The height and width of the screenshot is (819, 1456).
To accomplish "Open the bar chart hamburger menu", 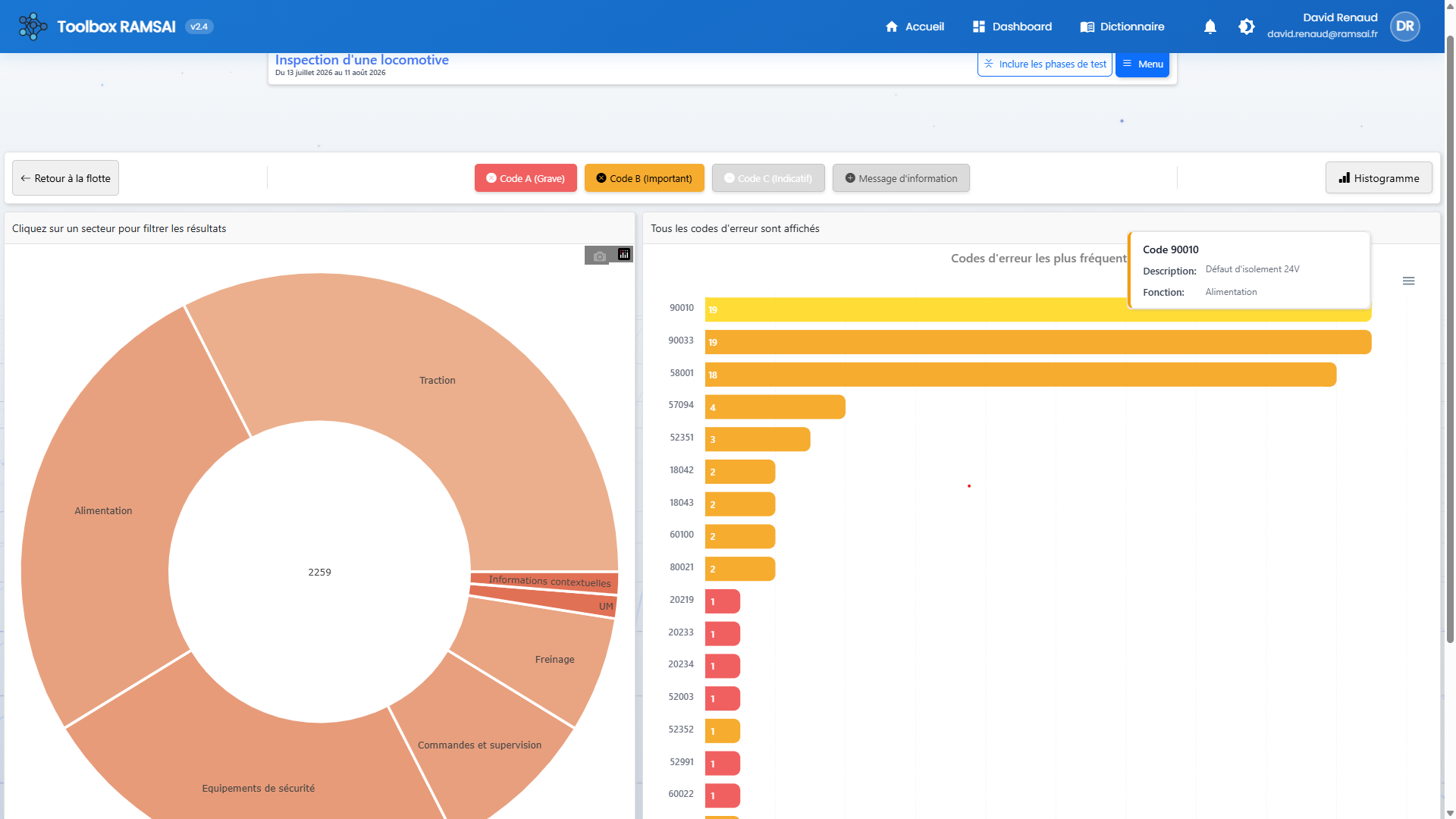I will (1409, 281).
